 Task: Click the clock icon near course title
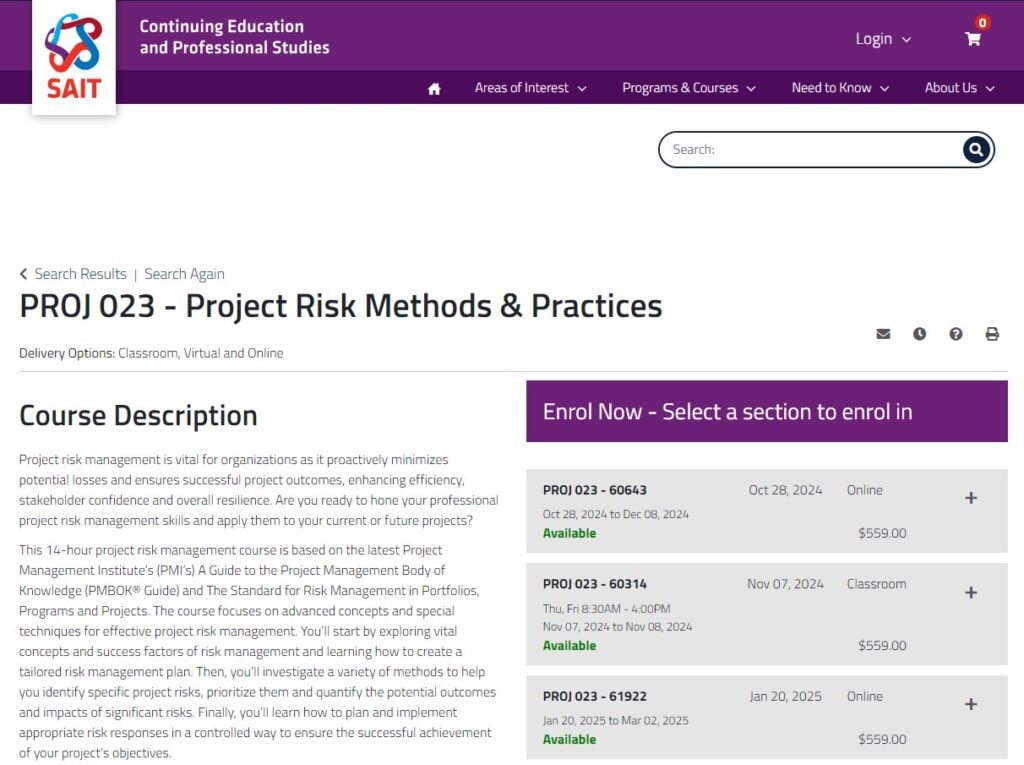[x=920, y=334]
